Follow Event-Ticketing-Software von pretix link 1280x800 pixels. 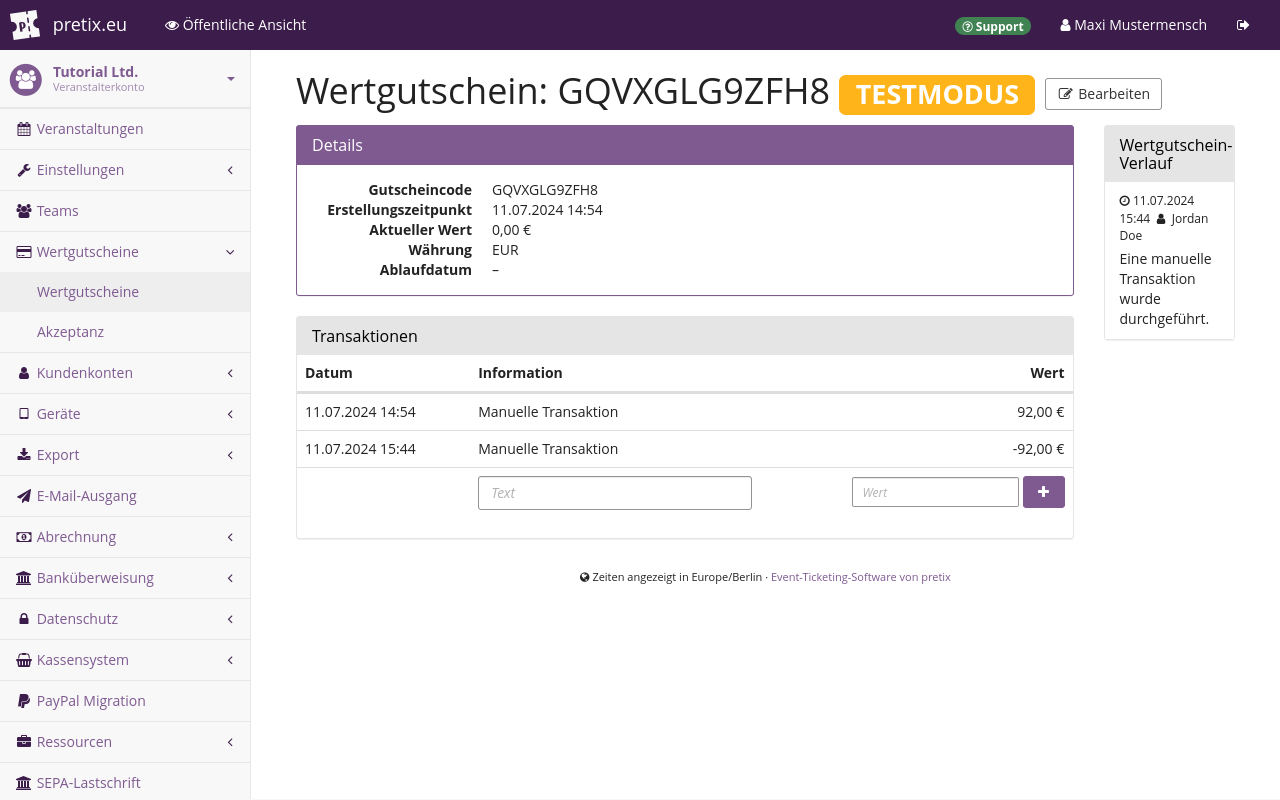861,577
